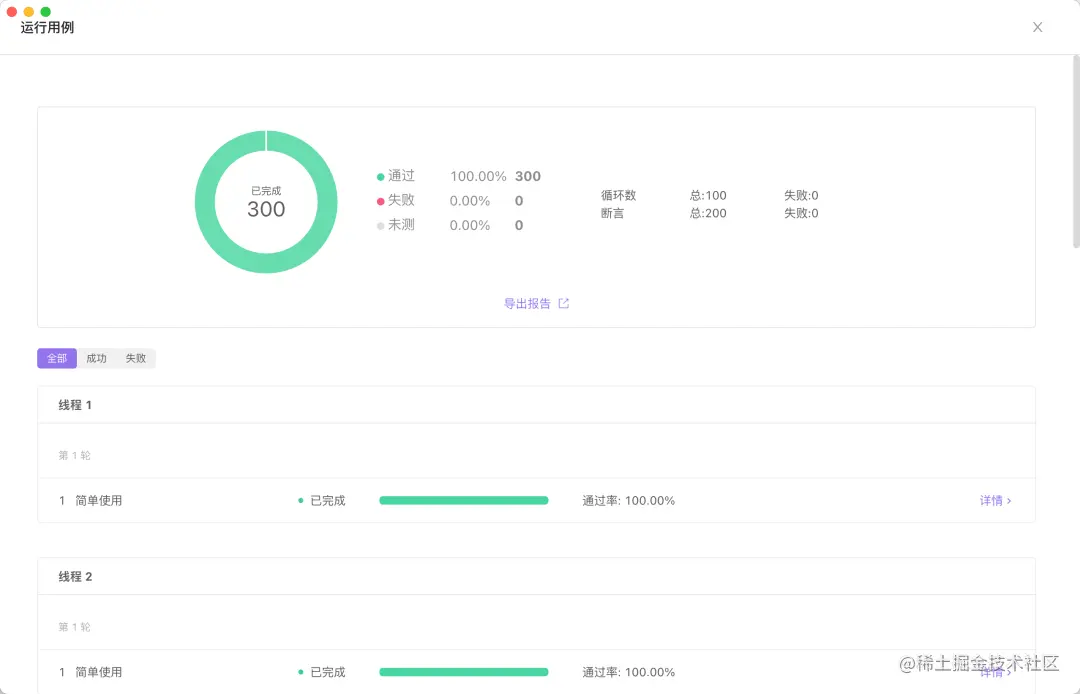
Task: Switch to the 失败 filter tab
Action: click(x=136, y=358)
